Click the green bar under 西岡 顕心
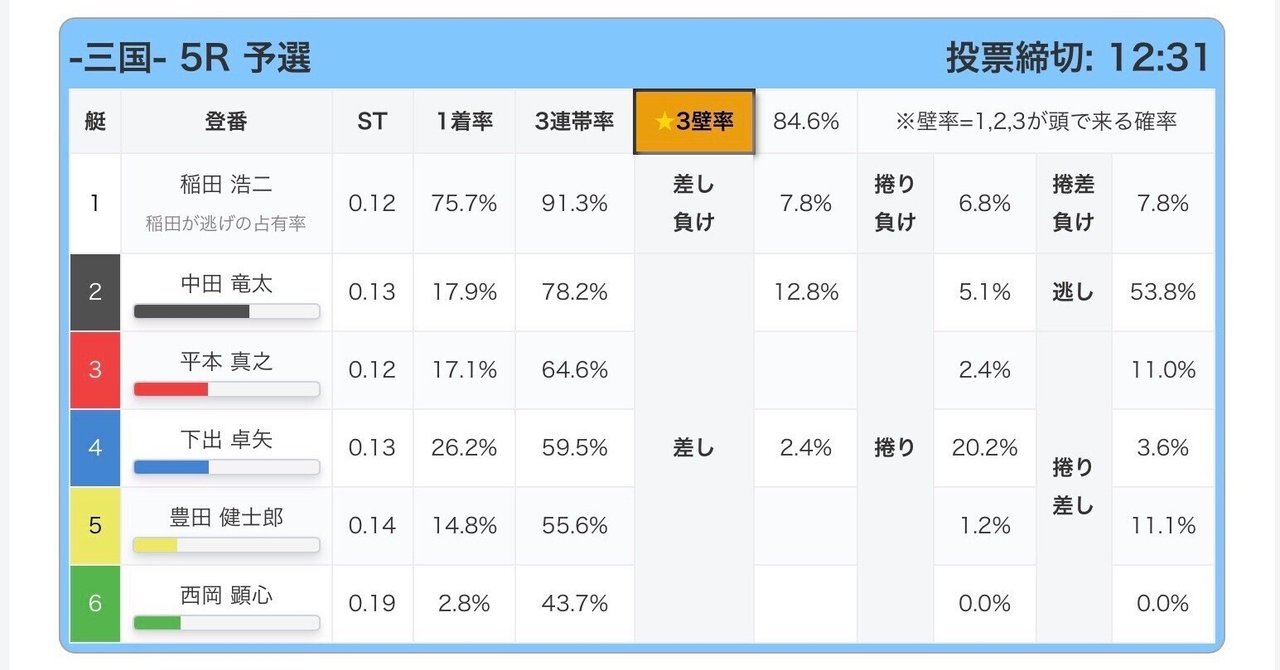The height and width of the screenshot is (670, 1280). point(158,623)
